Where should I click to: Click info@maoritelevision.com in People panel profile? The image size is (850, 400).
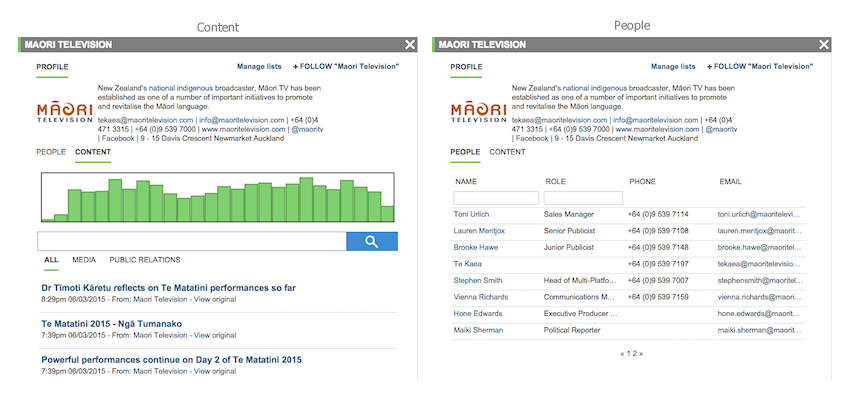click(656, 120)
